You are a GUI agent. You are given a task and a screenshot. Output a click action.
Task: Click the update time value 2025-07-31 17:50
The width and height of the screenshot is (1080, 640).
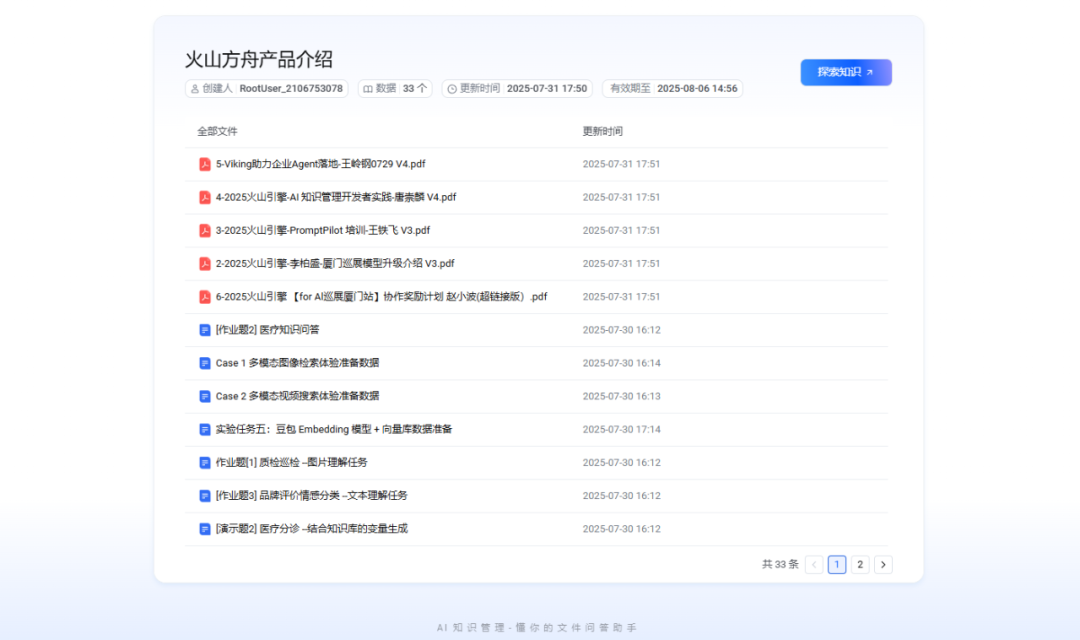547,89
